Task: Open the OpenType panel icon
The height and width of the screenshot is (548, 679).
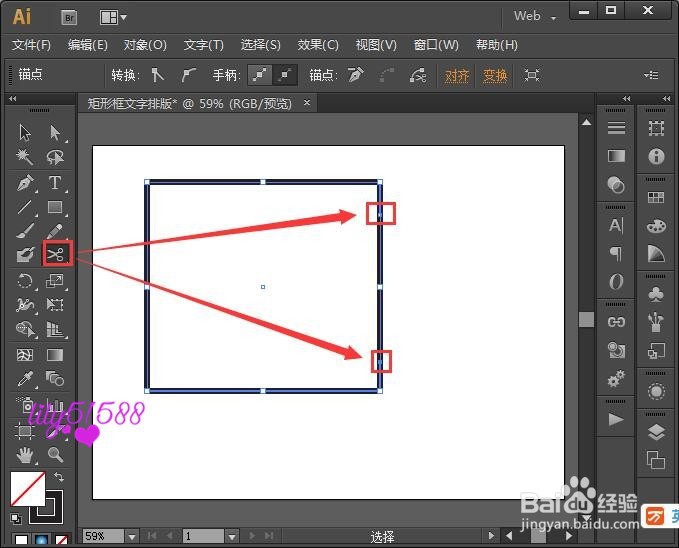Action: (616, 282)
